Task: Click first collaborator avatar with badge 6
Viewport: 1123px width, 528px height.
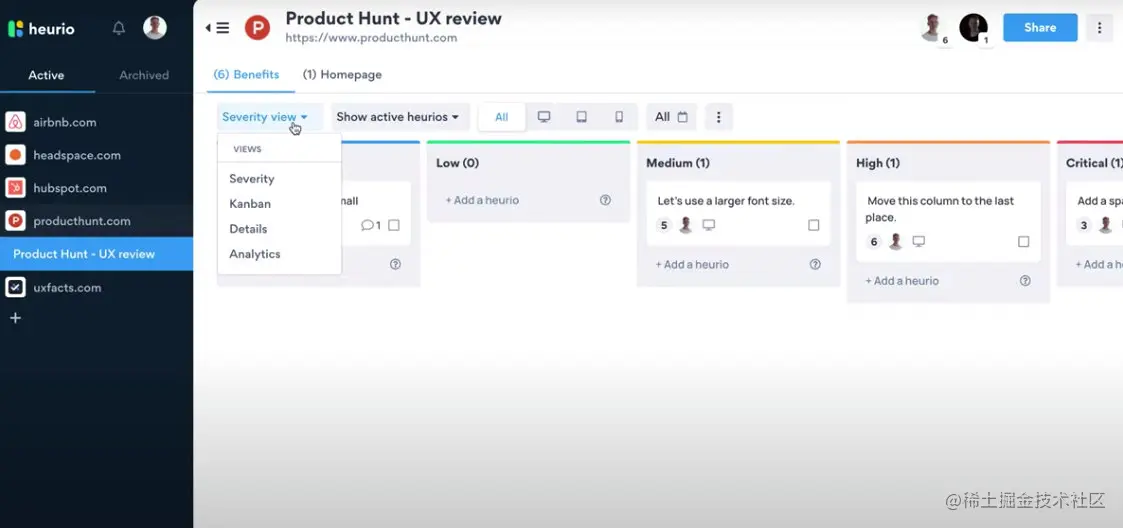Action: (934, 28)
